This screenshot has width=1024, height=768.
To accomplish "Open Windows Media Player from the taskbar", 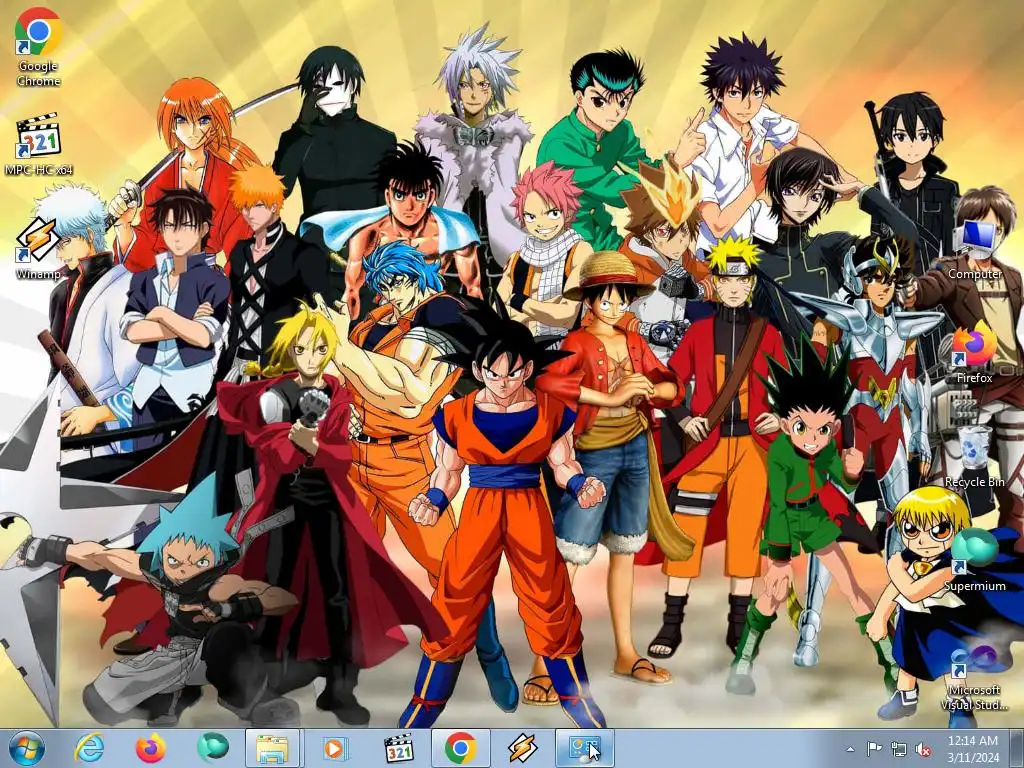I will point(334,748).
